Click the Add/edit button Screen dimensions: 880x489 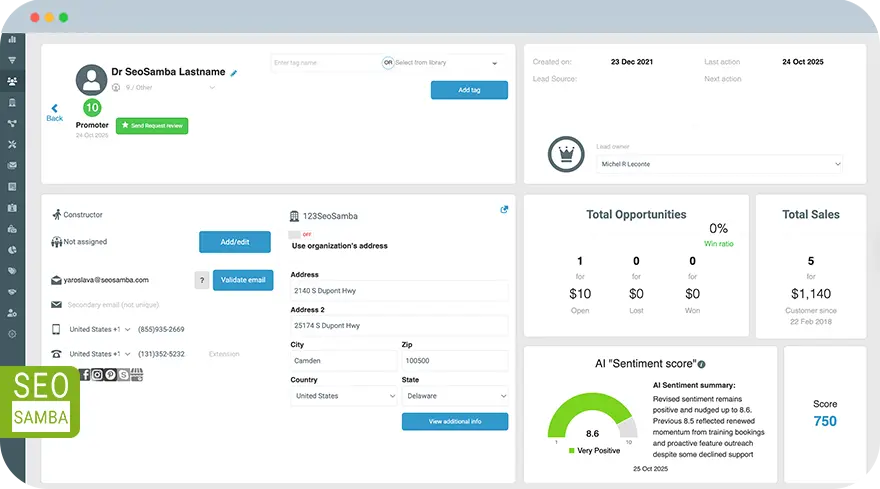click(235, 242)
